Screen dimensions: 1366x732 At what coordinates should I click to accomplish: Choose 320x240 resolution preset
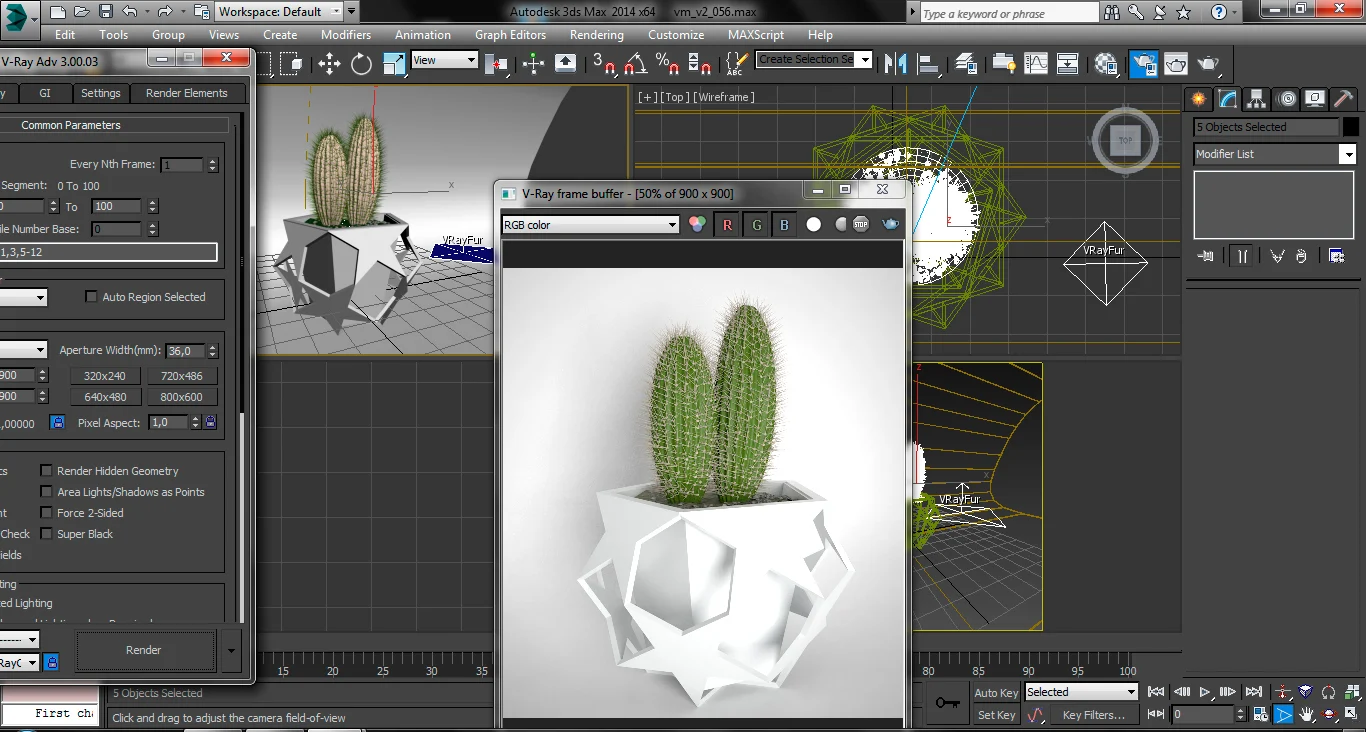coord(105,376)
